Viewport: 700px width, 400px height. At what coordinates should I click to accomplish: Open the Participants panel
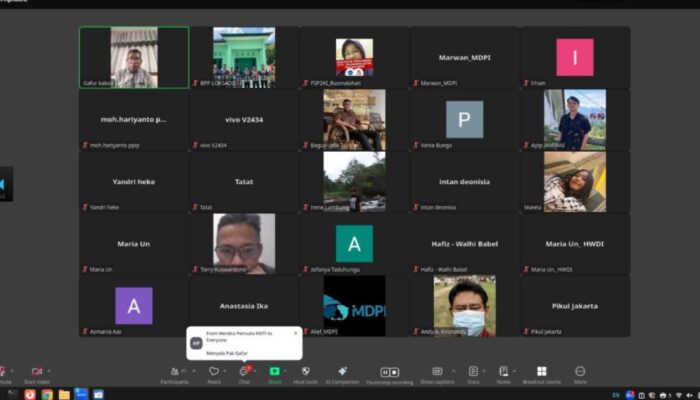tap(174, 373)
